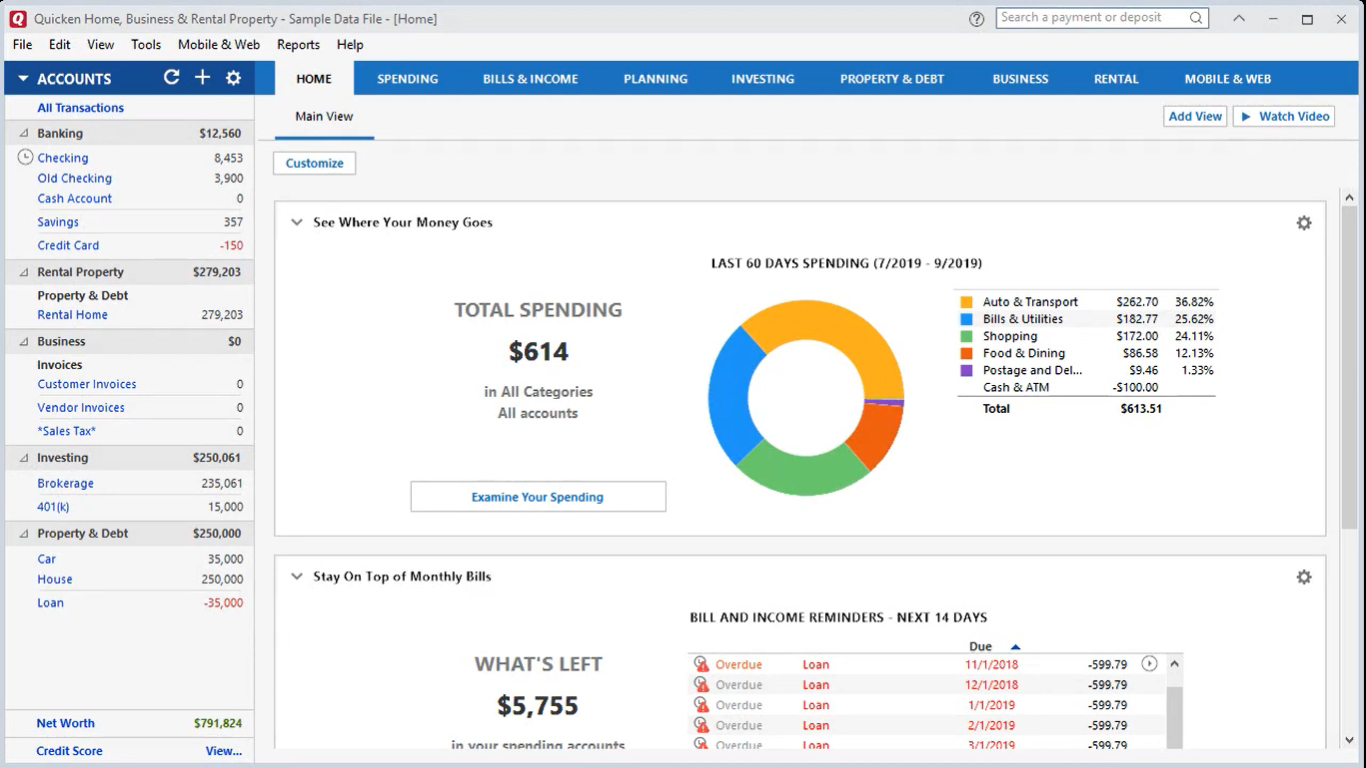The height and width of the screenshot is (768, 1366).
Task: Collapse the Property & Debt account group
Action: click(x=24, y=534)
